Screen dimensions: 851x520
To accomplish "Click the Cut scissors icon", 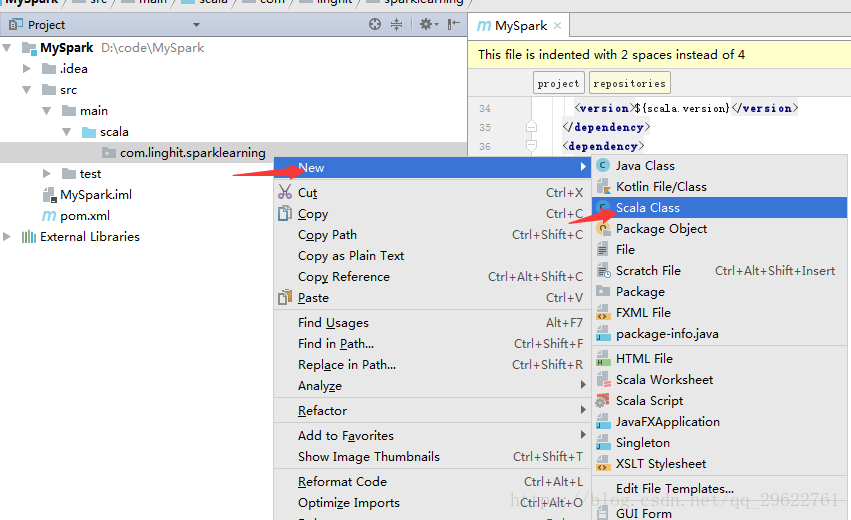I will click(x=285, y=192).
